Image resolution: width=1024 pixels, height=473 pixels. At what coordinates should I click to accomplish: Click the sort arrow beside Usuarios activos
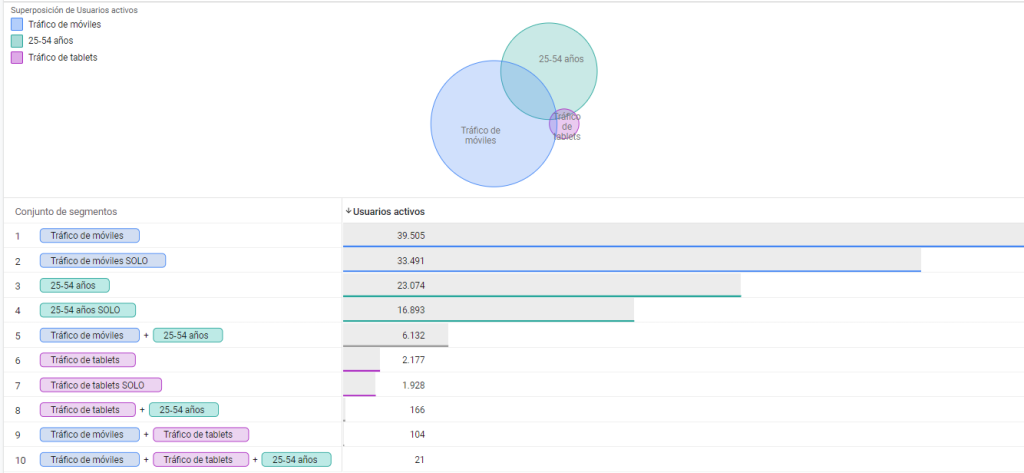pos(348,211)
